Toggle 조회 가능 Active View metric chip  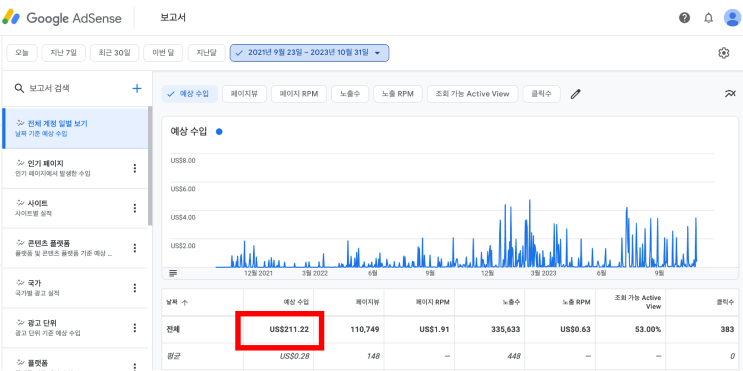pos(472,94)
